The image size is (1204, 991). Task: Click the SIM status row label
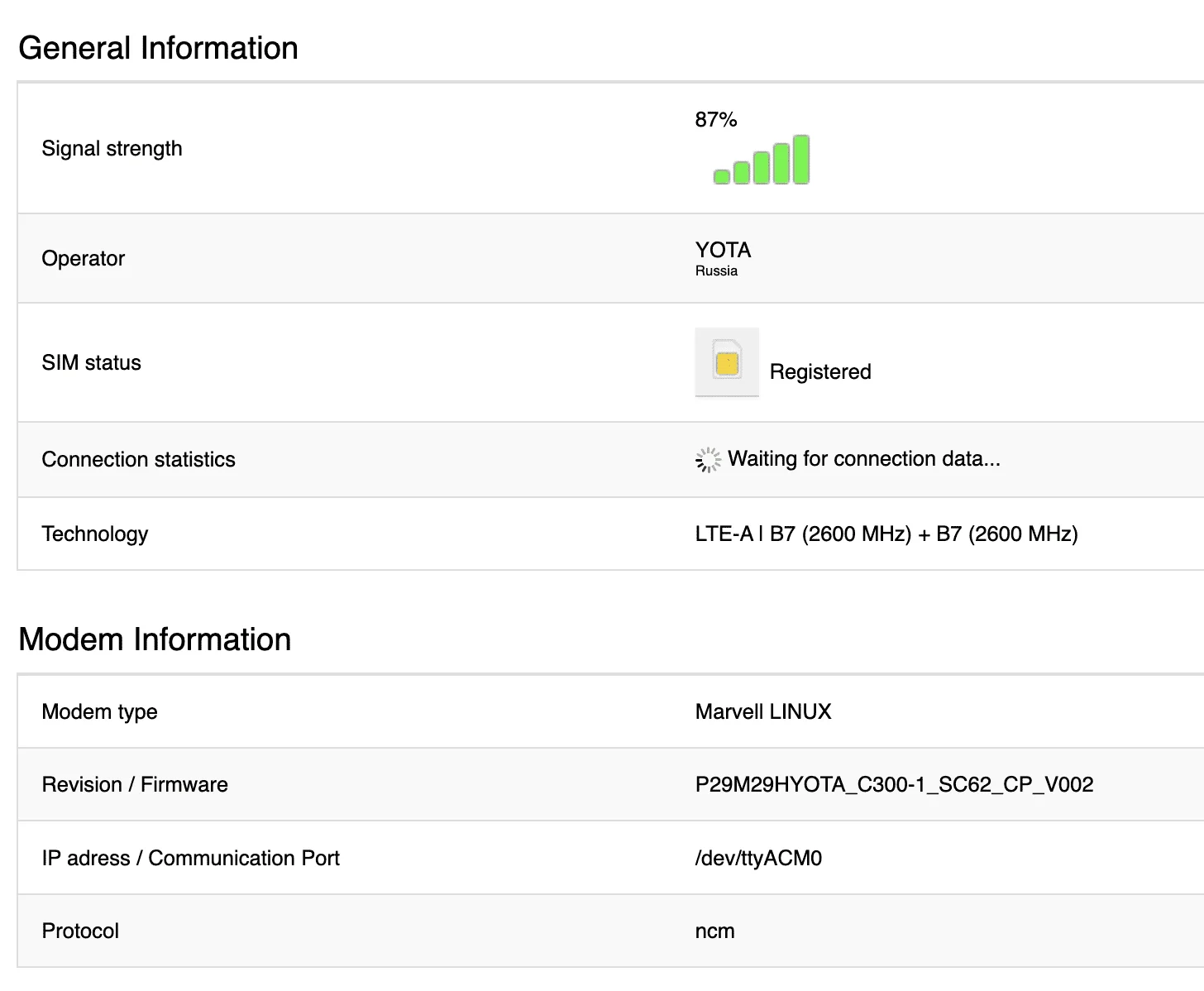[91, 363]
